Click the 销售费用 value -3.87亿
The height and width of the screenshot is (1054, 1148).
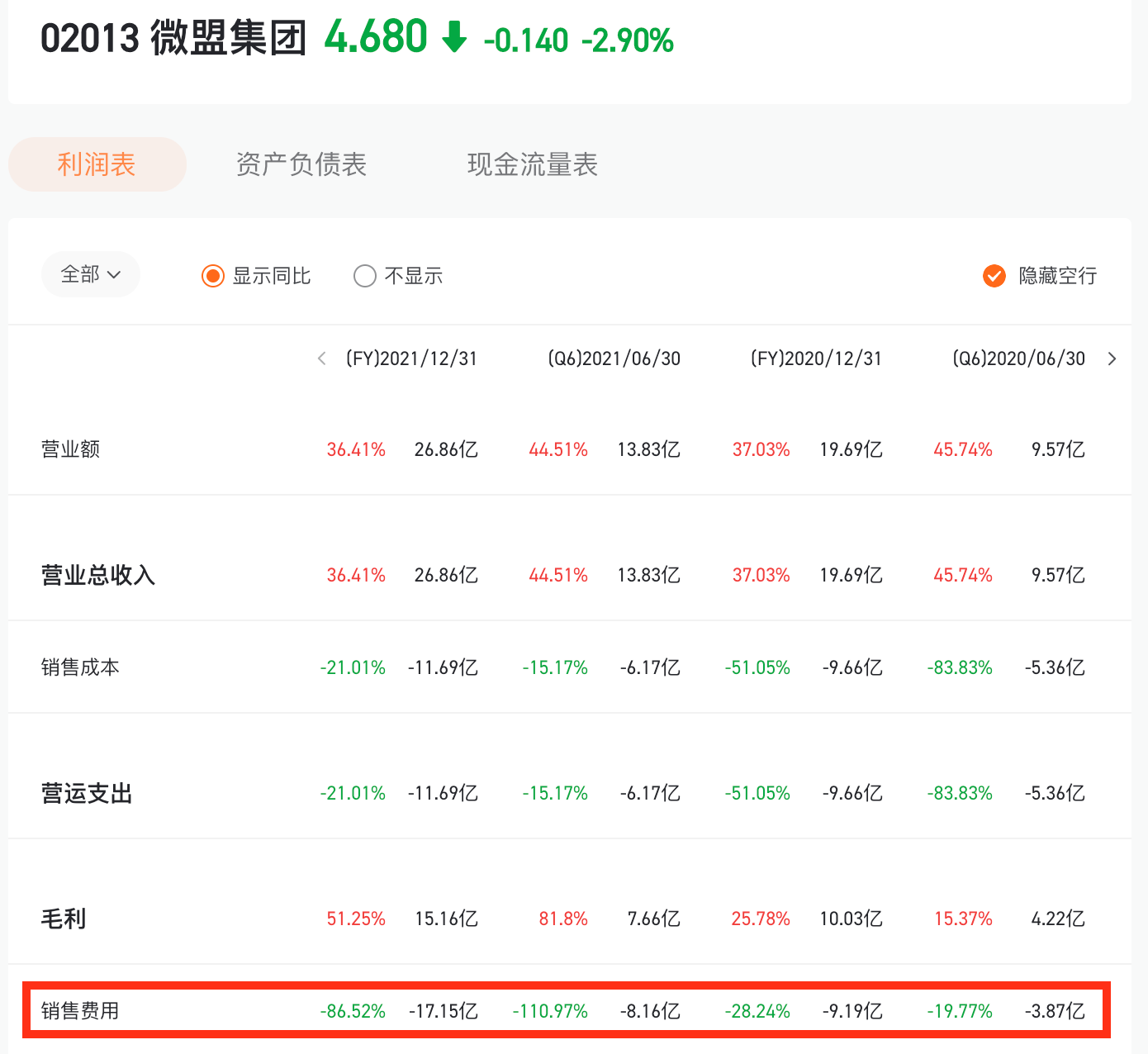point(1055,1011)
